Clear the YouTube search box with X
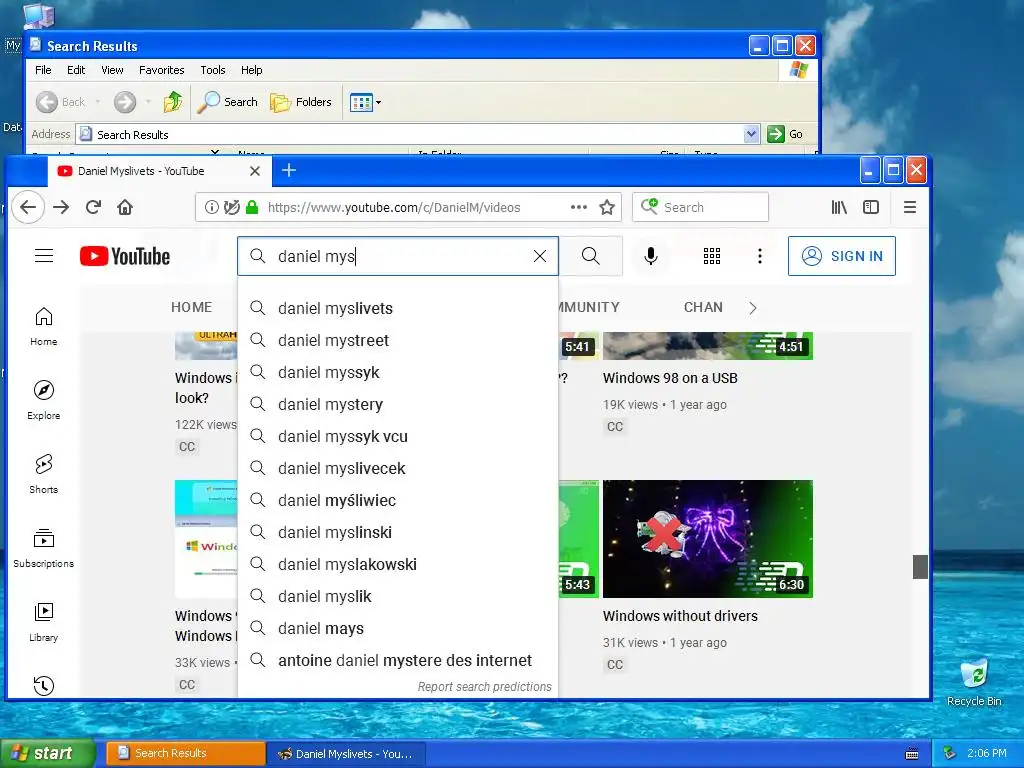The height and width of the screenshot is (768, 1024). pyautogui.click(x=539, y=256)
